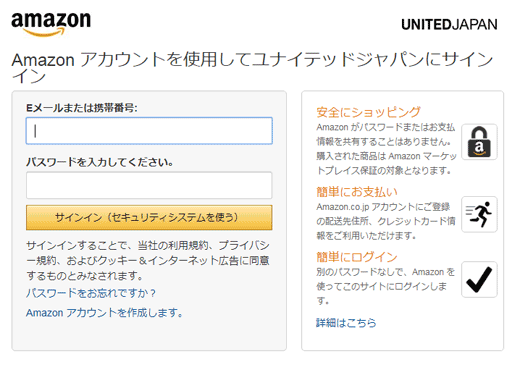Click the black checkmark easy-login icon
Image resolution: width=520 pixels, height=383 pixels.
[x=479, y=279]
